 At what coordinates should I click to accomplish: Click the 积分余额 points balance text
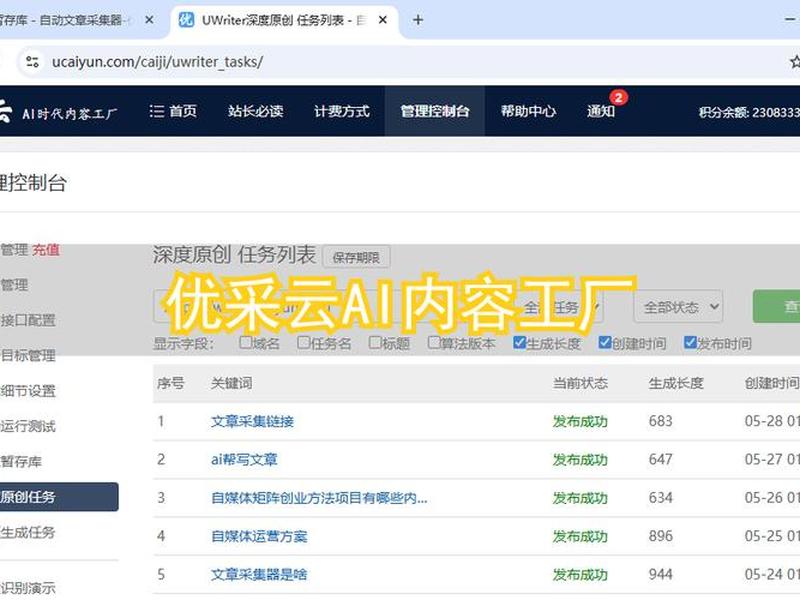(x=749, y=112)
